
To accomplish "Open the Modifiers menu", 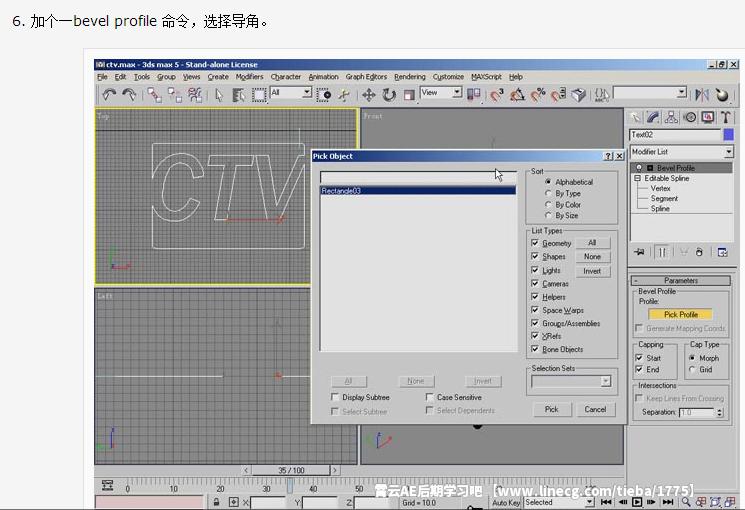I will coord(249,77).
